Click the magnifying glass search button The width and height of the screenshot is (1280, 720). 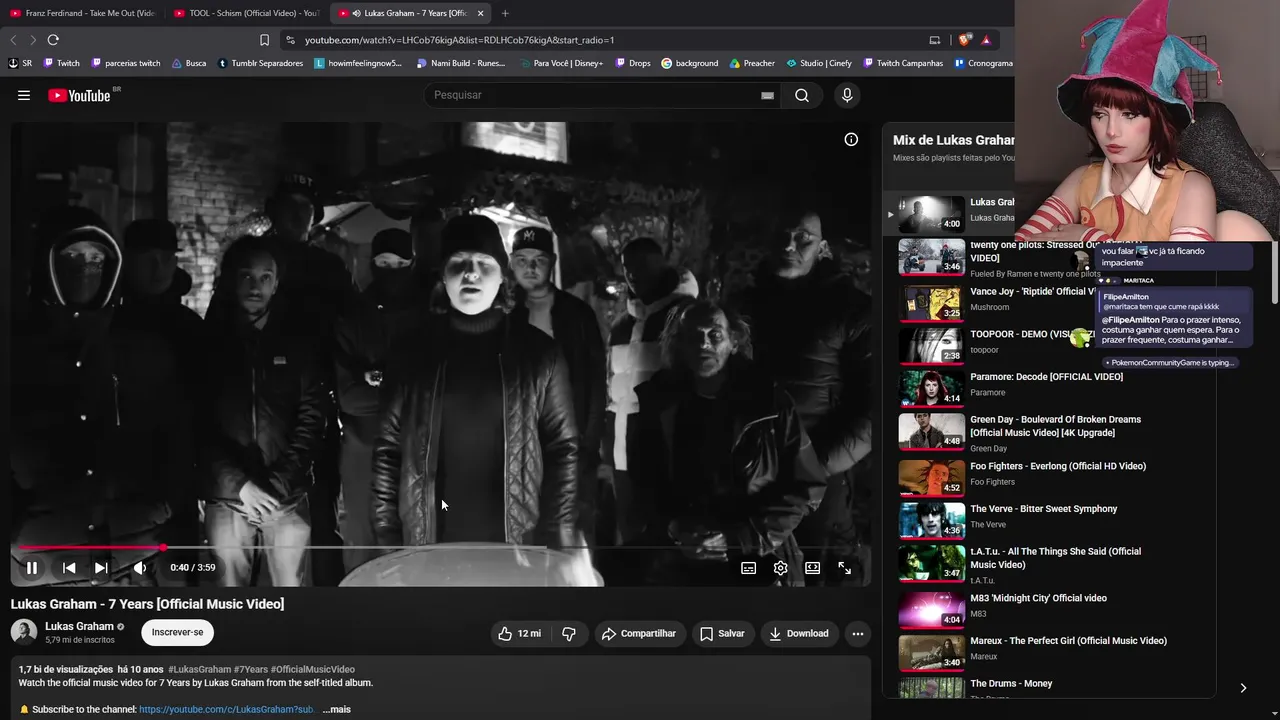point(802,95)
